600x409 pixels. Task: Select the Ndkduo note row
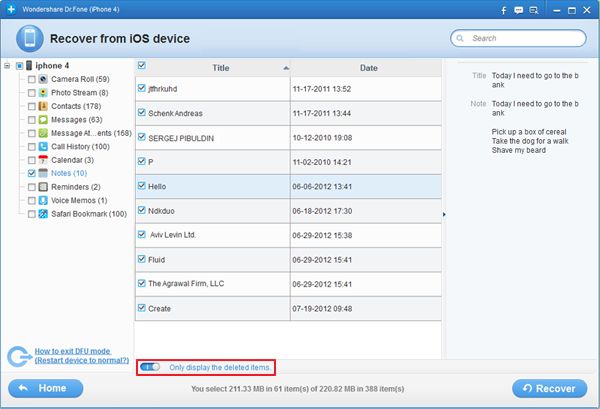coord(288,211)
